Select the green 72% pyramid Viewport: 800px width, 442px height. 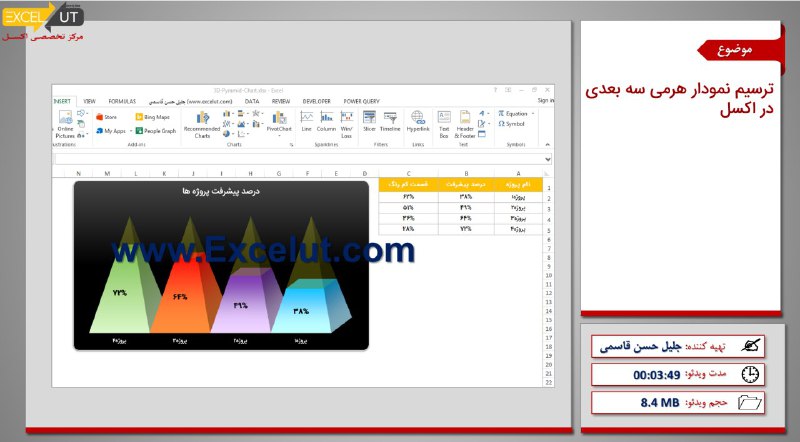pos(120,293)
